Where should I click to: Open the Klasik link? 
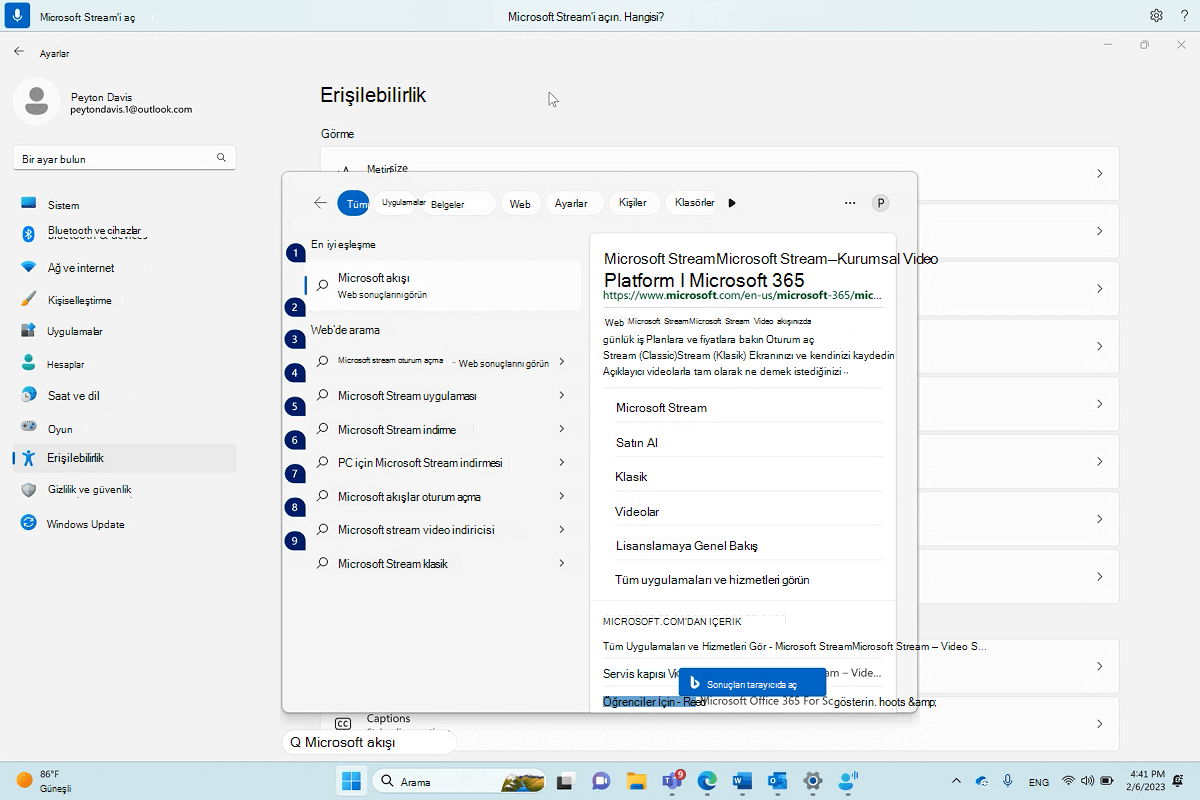pyautogui.click(x=632, y=477)
